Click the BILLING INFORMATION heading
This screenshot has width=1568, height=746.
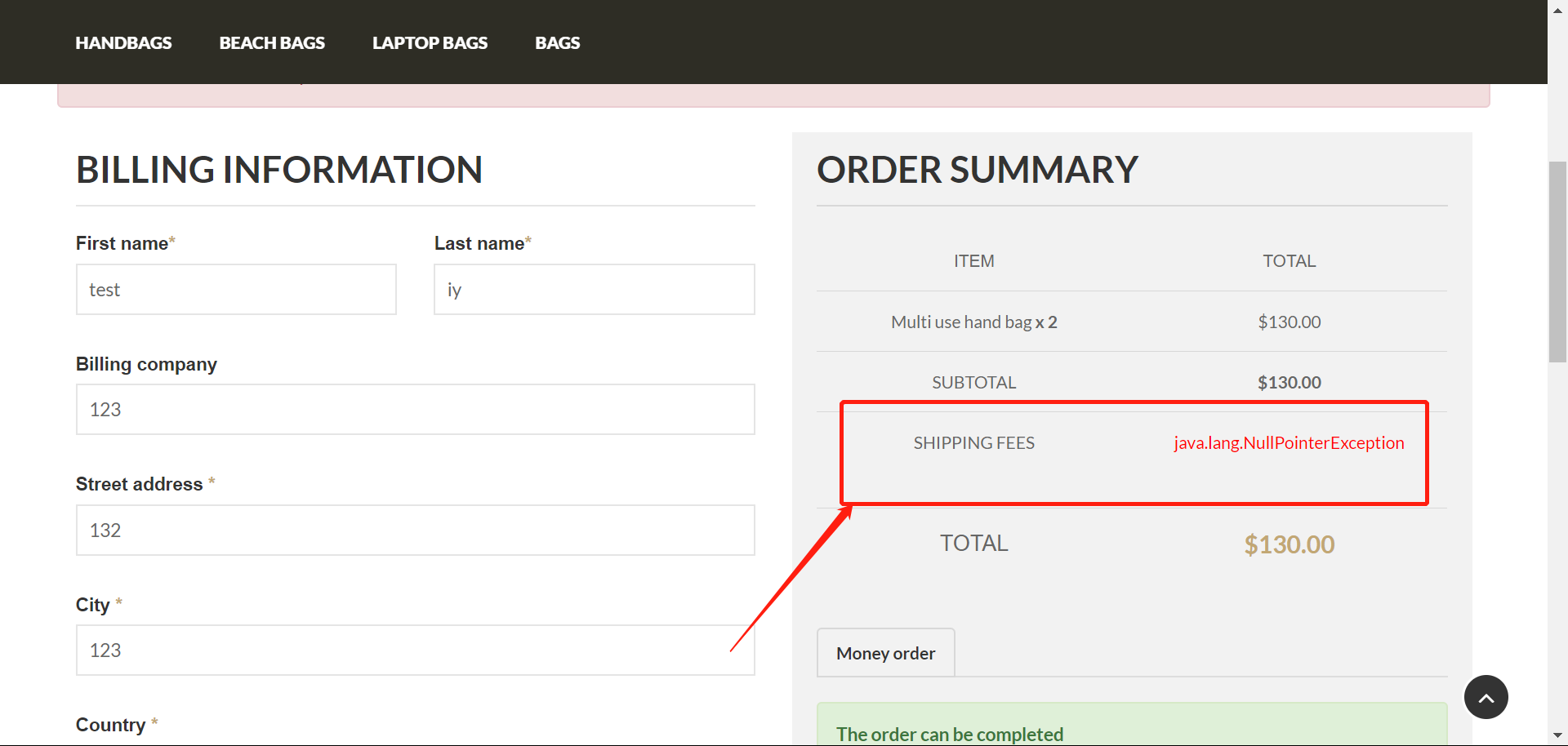pyautogui.click(x=279, y=169)
